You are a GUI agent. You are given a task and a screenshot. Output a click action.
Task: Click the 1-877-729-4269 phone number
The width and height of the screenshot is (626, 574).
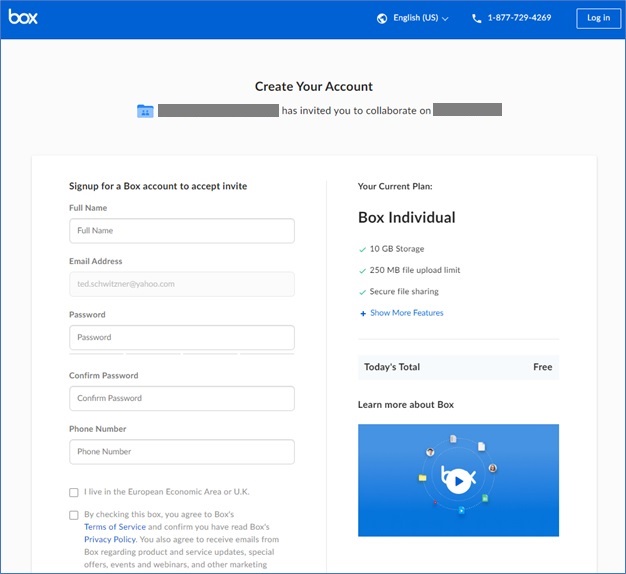(519, 18)
